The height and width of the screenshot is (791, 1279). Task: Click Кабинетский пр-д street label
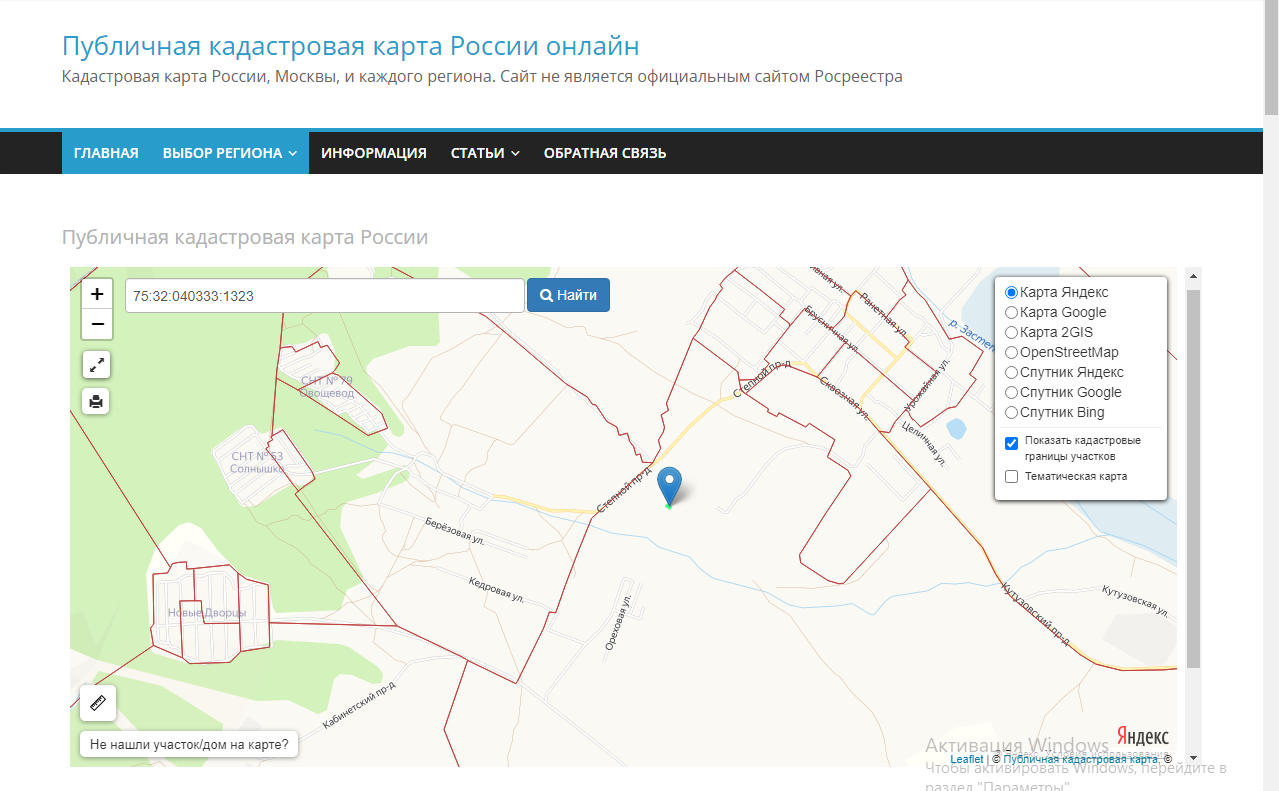pos(360,704)
